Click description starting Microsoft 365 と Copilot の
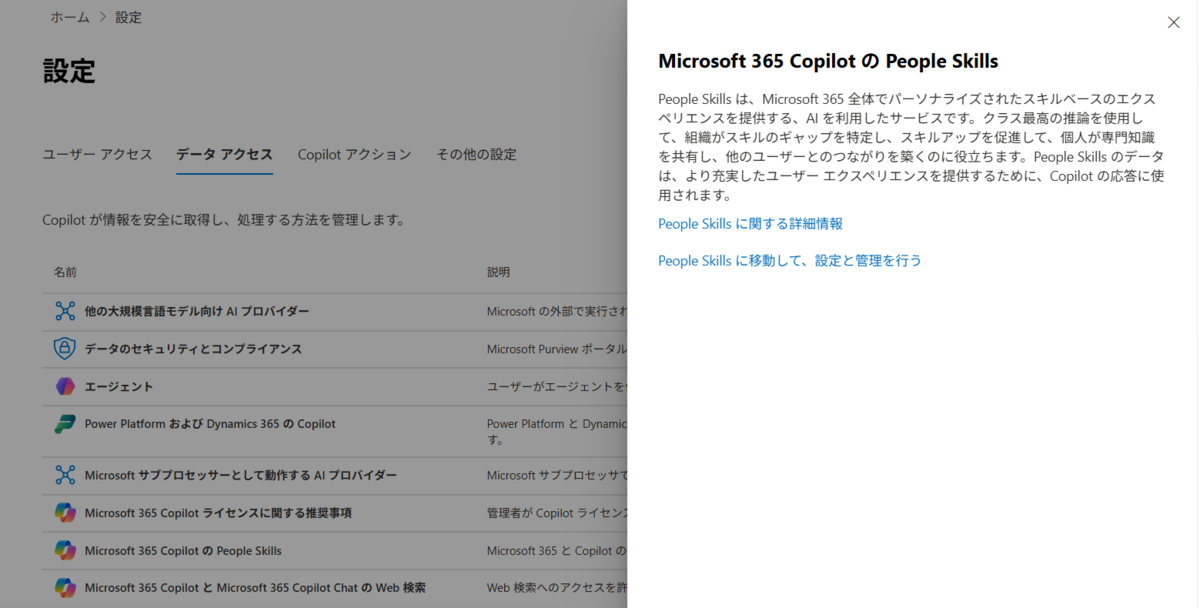Viewport: 1200px width, 608px height. click(557, 551)
